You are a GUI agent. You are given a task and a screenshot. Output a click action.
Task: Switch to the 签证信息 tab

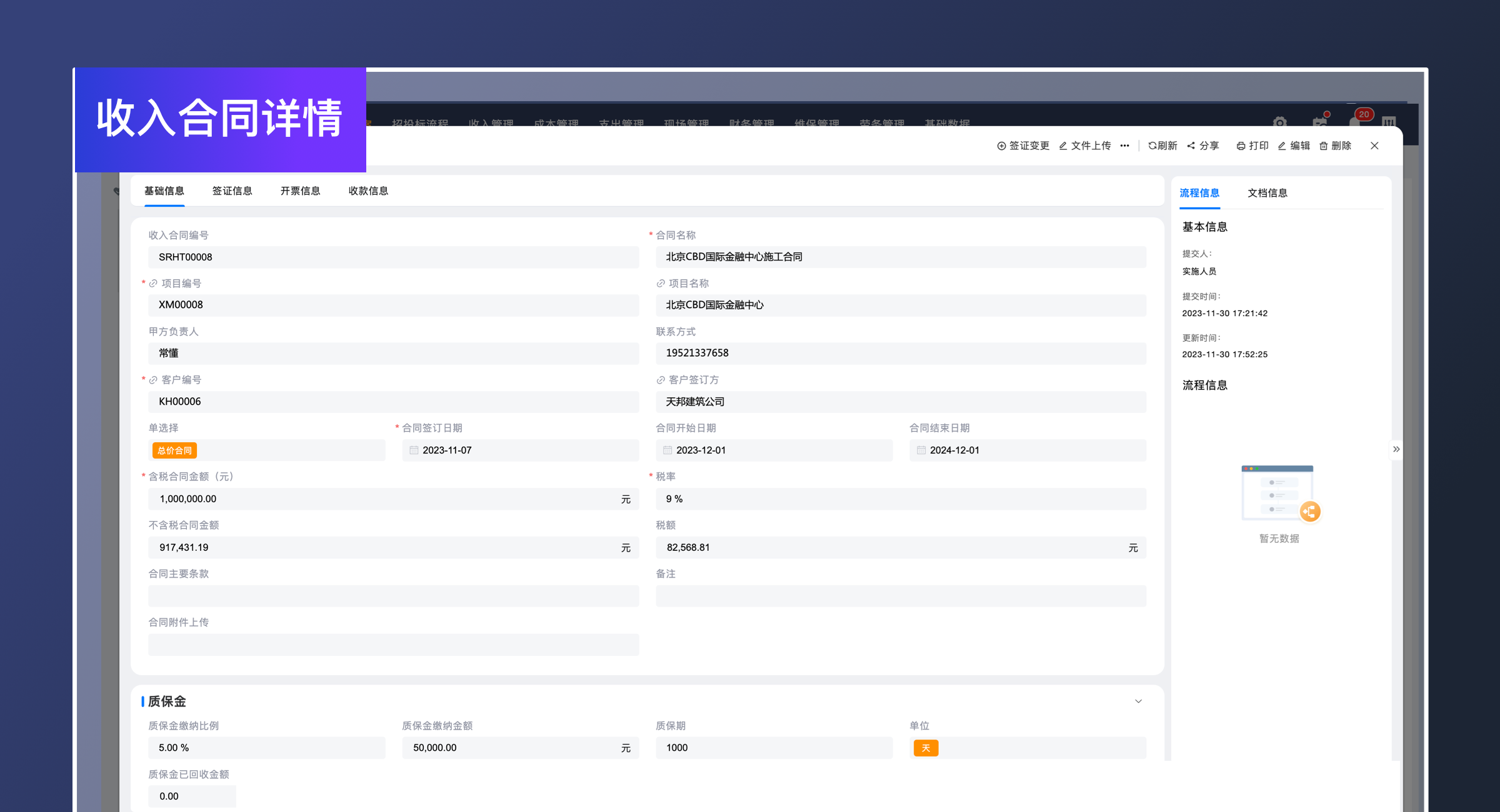pos(232,191)
